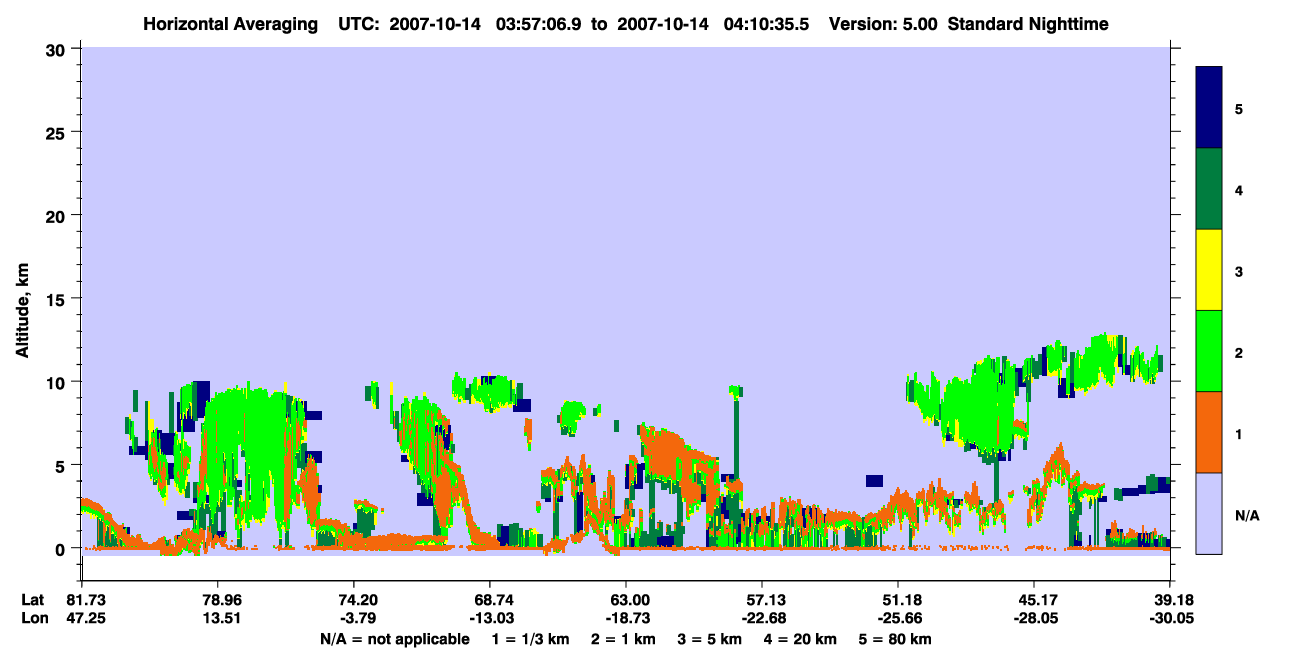Click the orange colorbar segment labeled 1
This screenshot has width=1300, height=667.
tap(1209, 432)
